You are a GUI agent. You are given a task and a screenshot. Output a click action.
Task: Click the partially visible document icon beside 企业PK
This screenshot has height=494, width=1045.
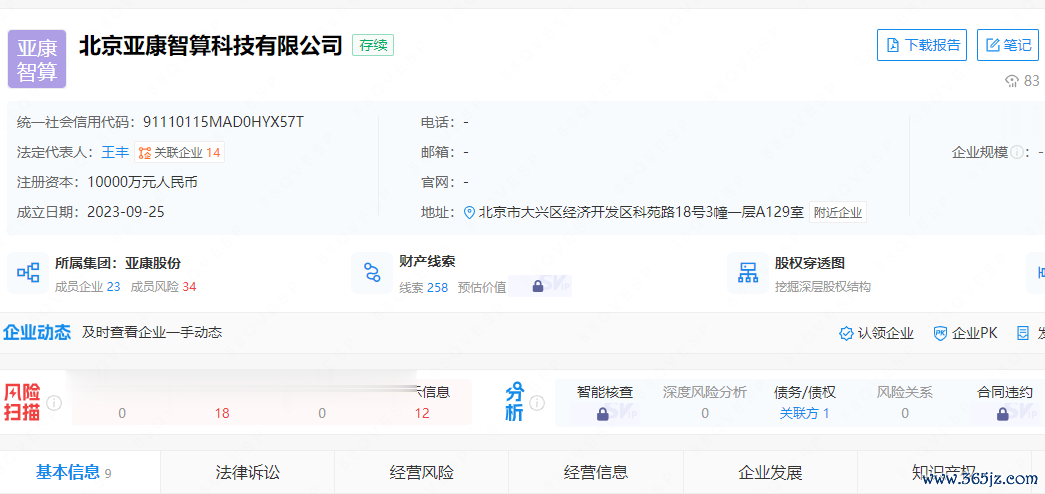(x=1023, y=333)
